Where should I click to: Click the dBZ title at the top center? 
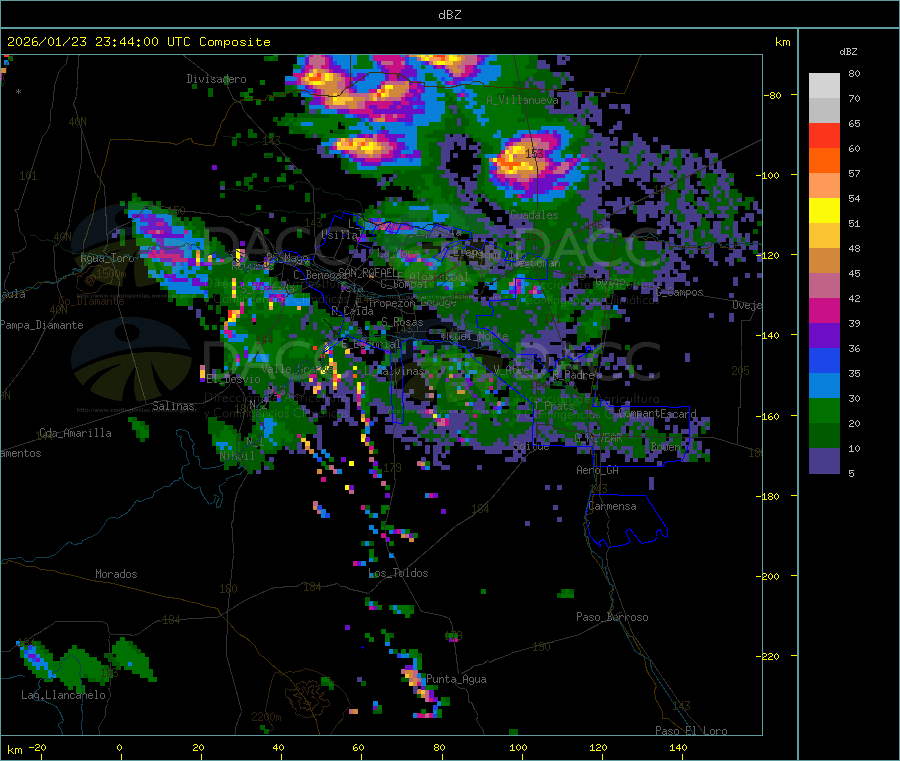click(449, 15)
